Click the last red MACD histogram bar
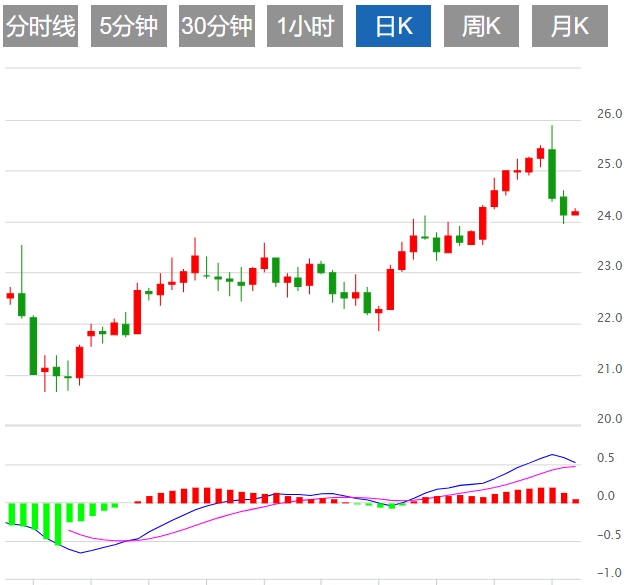Viewport: 640px width, 585px height. [x=576, y=501]
